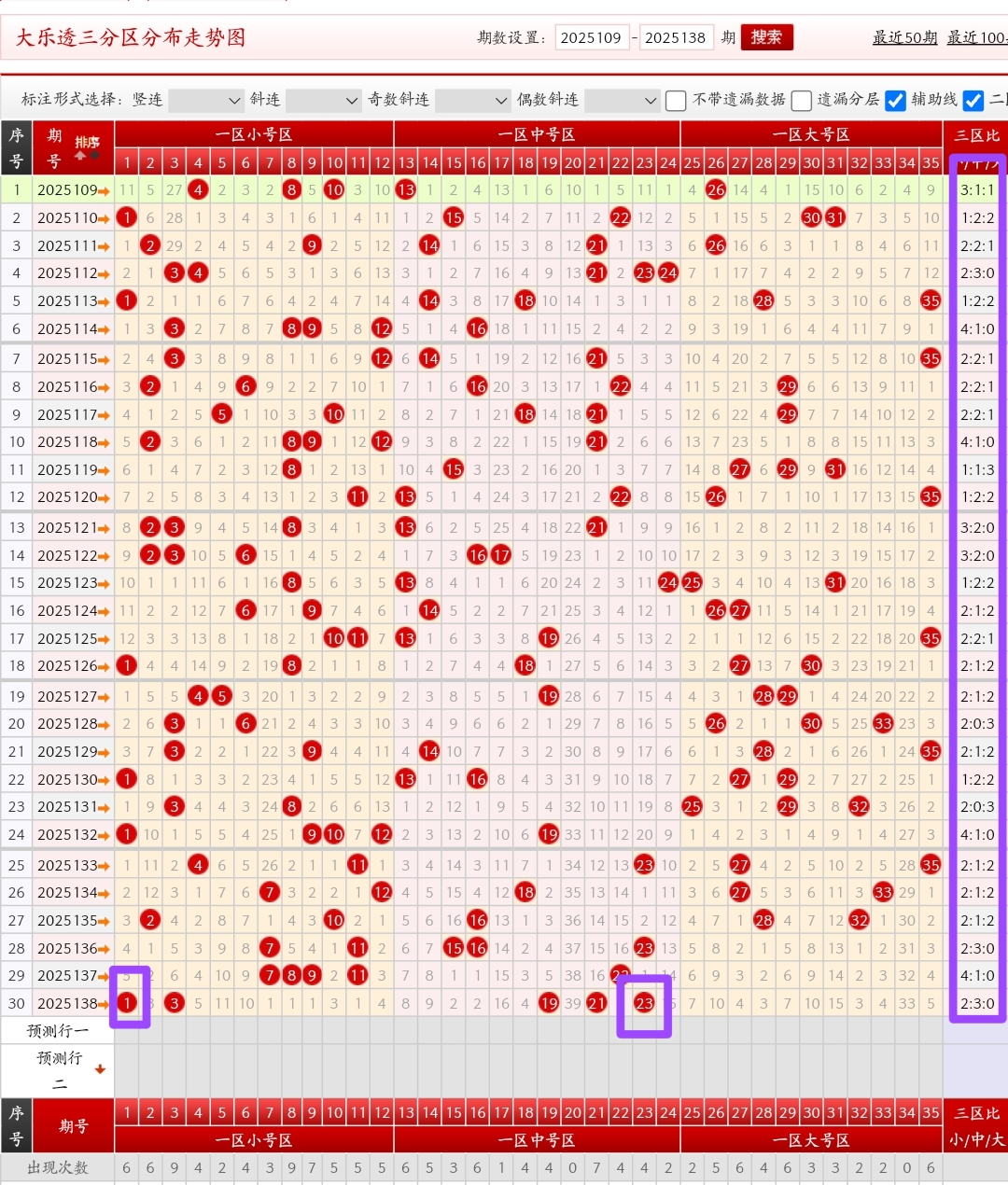Click period number 2025130
The height and width of the screenshot is (1185, 1008).
pyautogui.click(x=67, y=780)
